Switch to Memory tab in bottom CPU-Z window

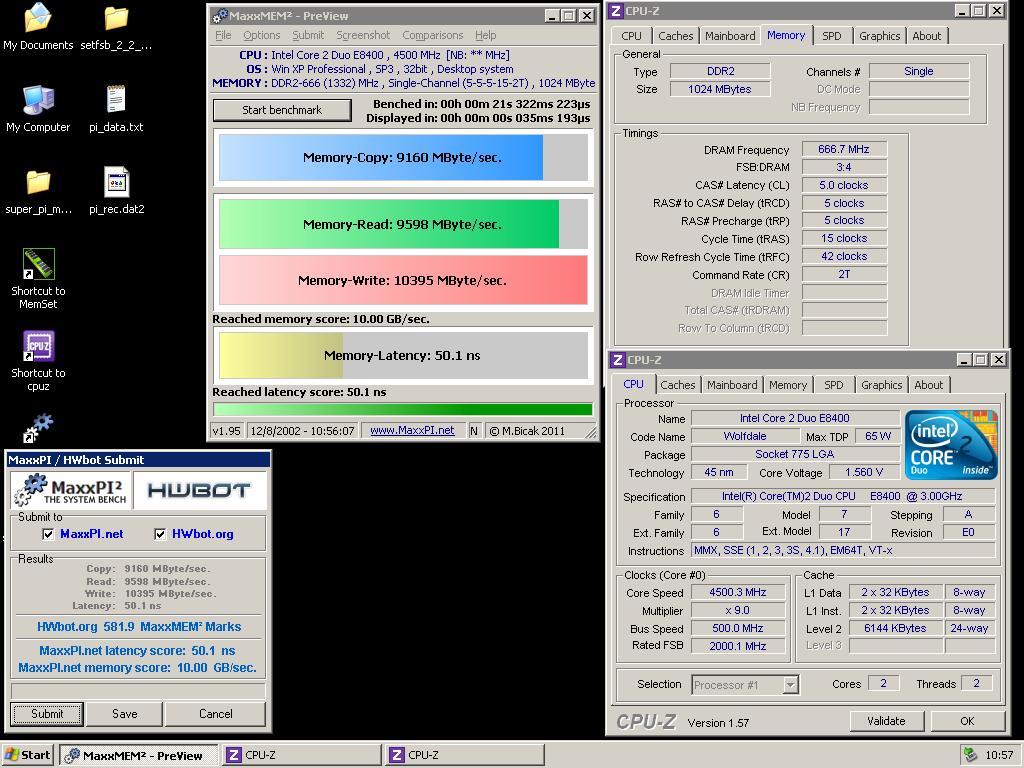click(x=788, y=385)
